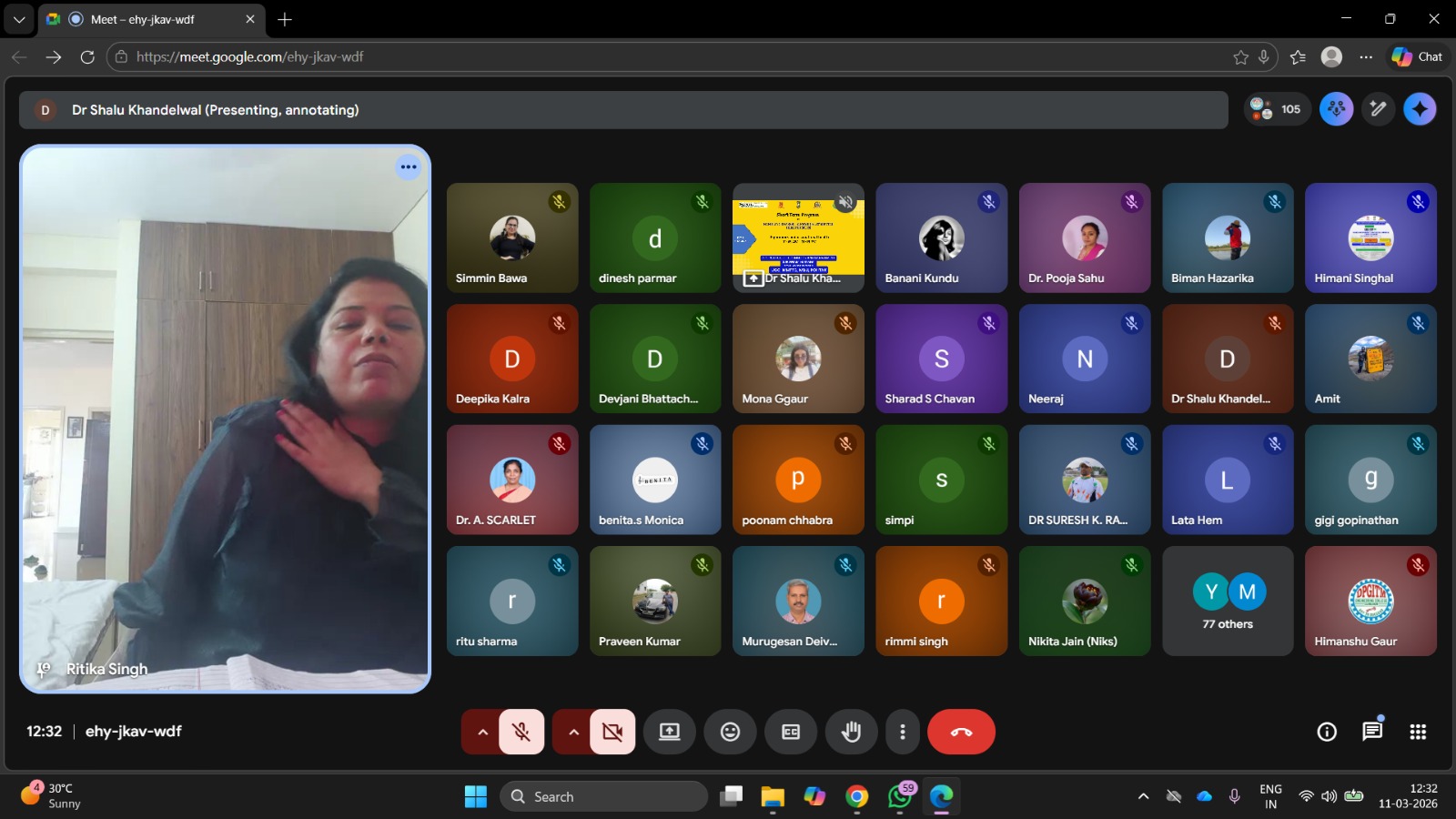Open the emoji reactions picker
Viewport: 1456px width, 819px height.
pos(730,732)
